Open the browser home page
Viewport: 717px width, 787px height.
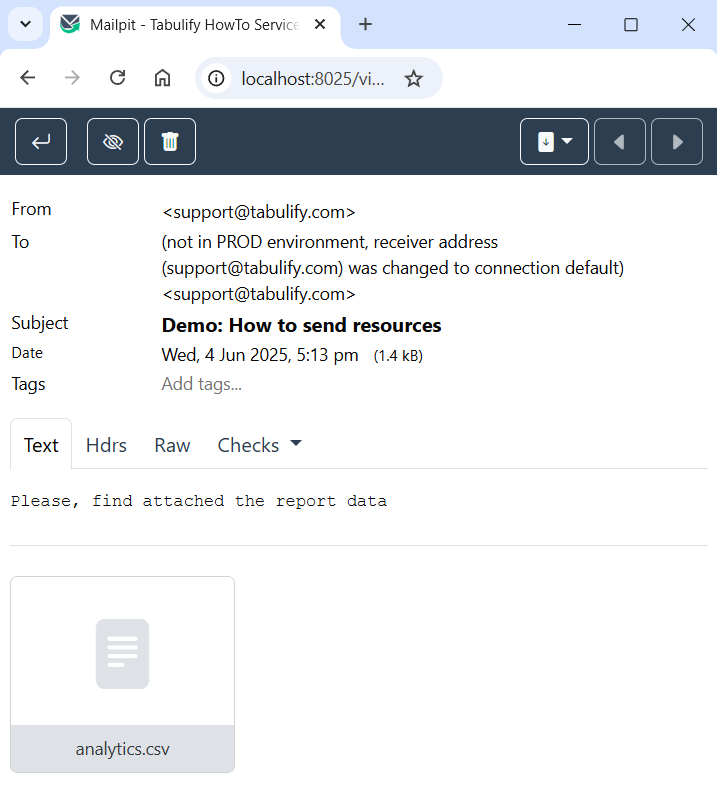162,78
